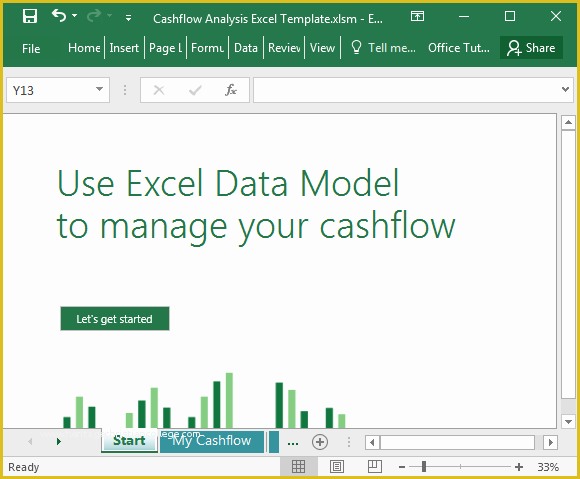Save the workbook with the floppy disk icon

pyautogui.click(x=30, y=16)
